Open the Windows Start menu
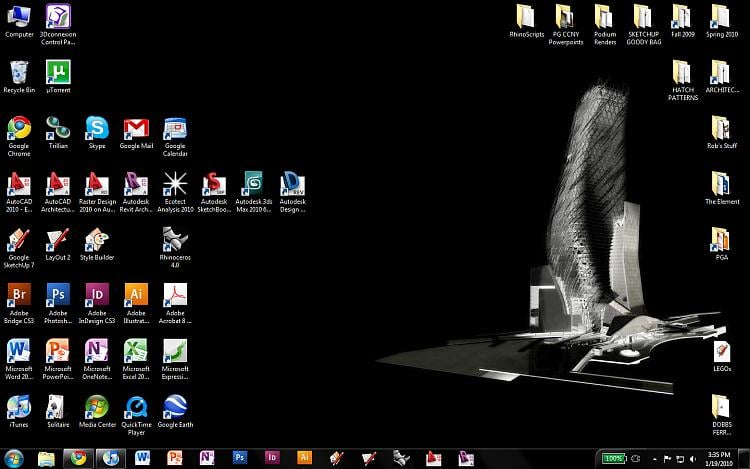Viewport: 750px width, 469px height. (13, 458)
